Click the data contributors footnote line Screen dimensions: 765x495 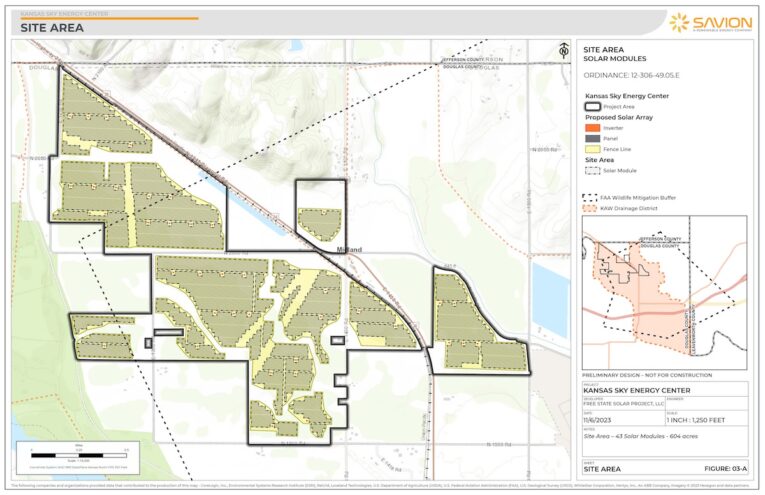[380, 486]
